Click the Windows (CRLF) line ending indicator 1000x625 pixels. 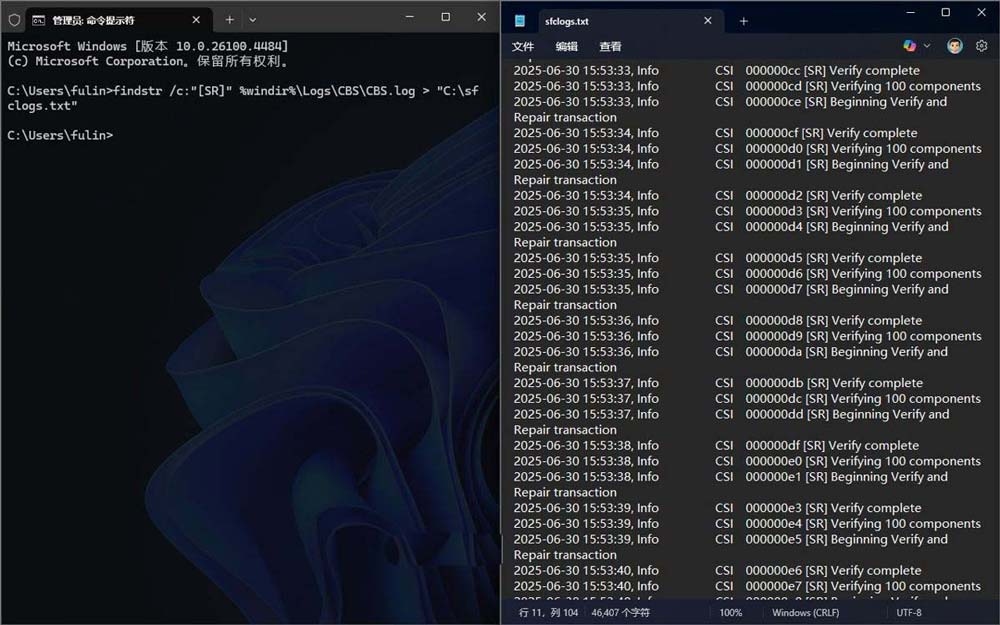click(805, 612)
